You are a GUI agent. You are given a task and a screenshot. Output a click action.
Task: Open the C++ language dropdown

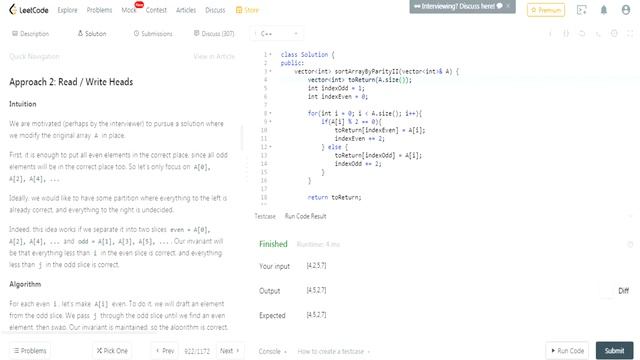click(x=277, y=33)
